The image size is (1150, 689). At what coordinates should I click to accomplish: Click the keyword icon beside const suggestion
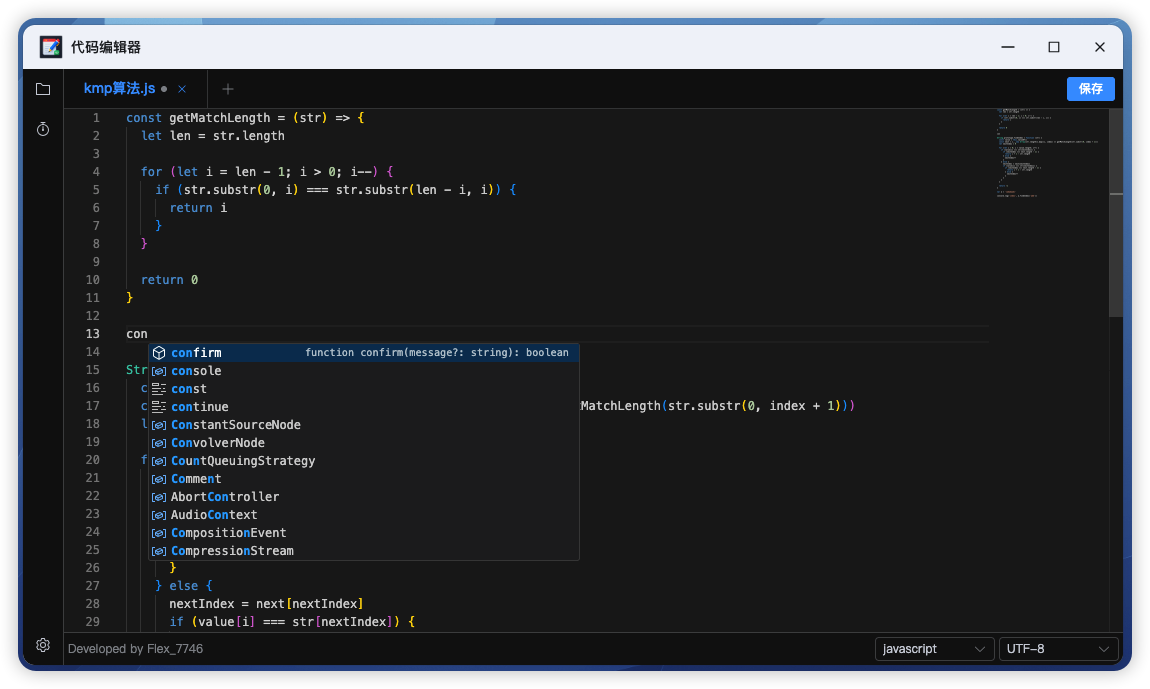(159, 389)
